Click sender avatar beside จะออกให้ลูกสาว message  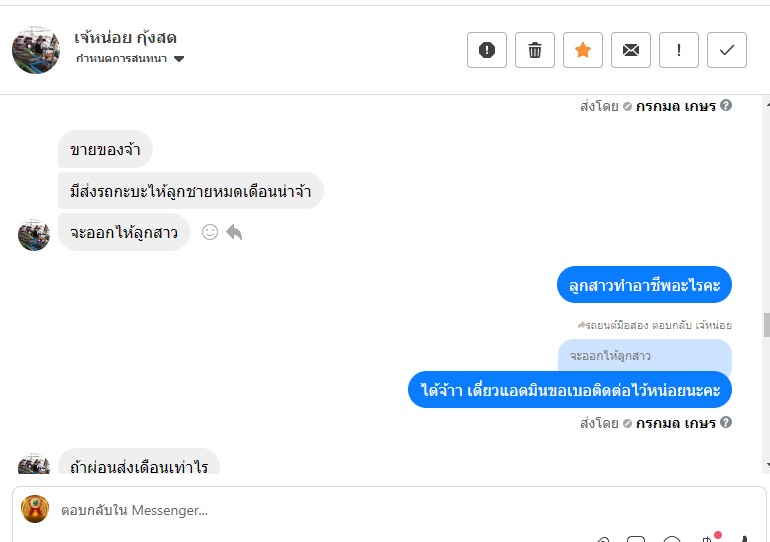[x=34, y=235]
